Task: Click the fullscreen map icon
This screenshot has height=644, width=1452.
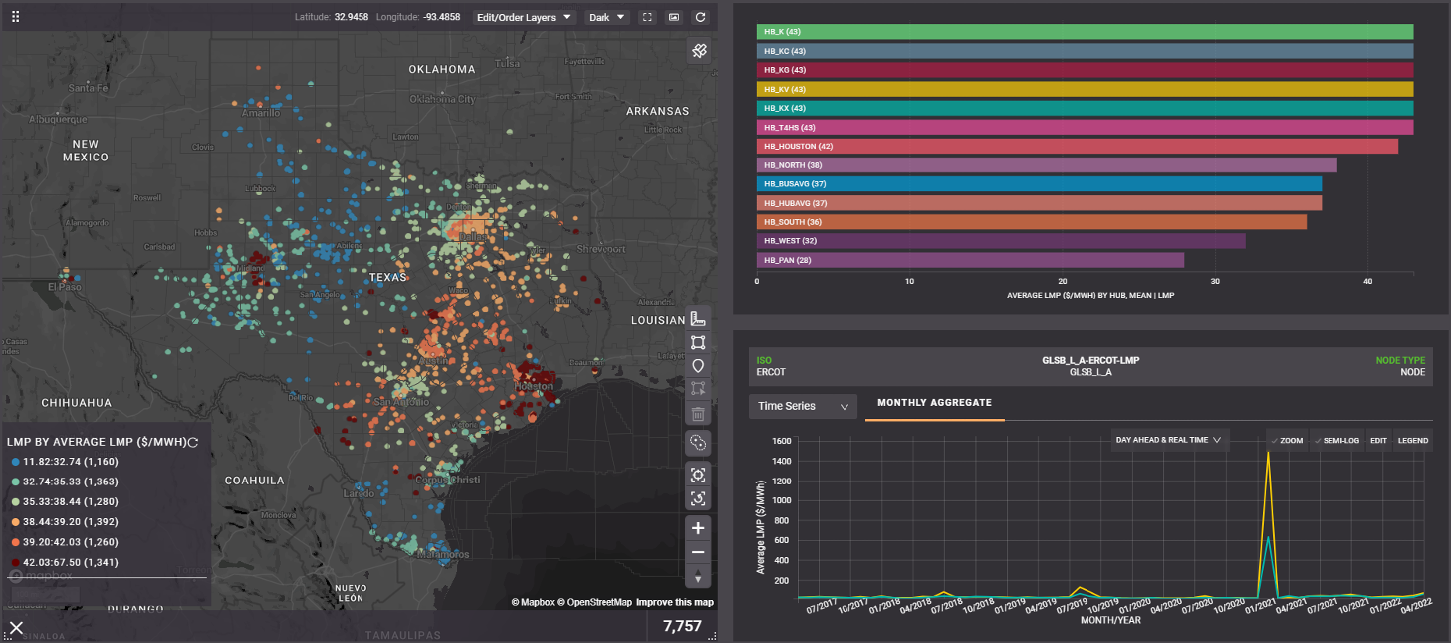Action: pos(647,17)
